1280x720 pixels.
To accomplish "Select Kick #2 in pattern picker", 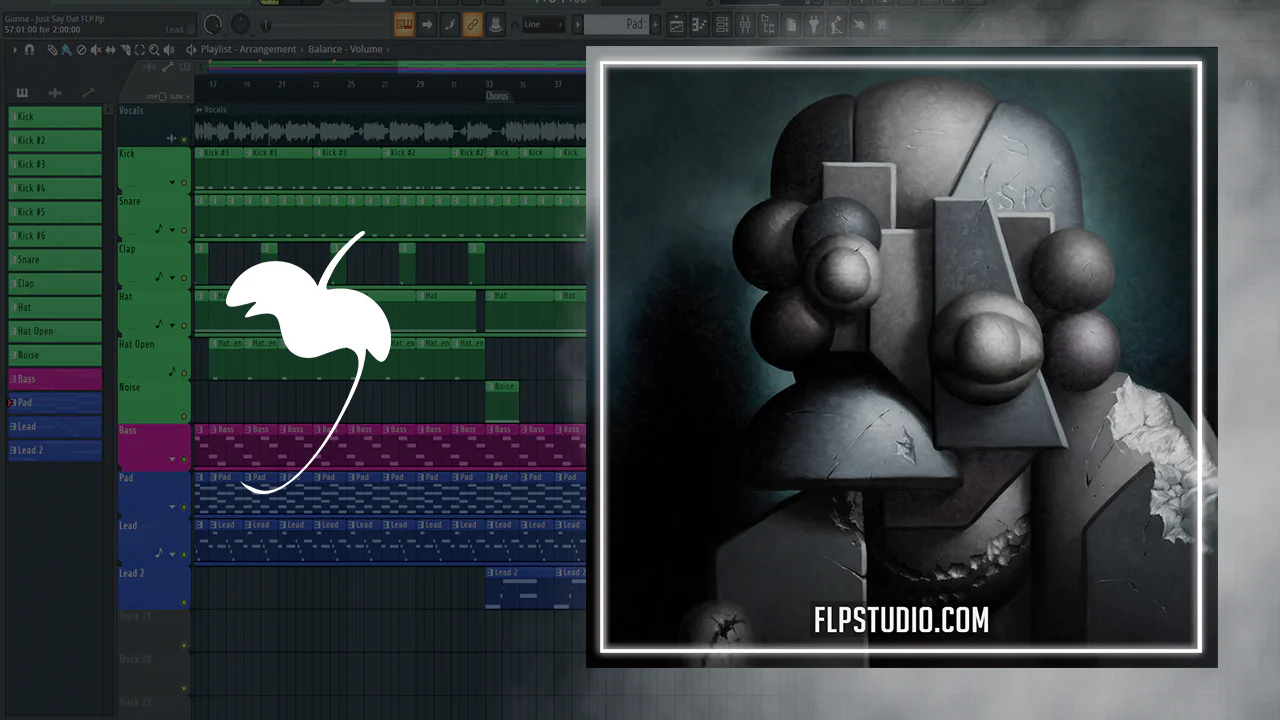I will (55, 141).
